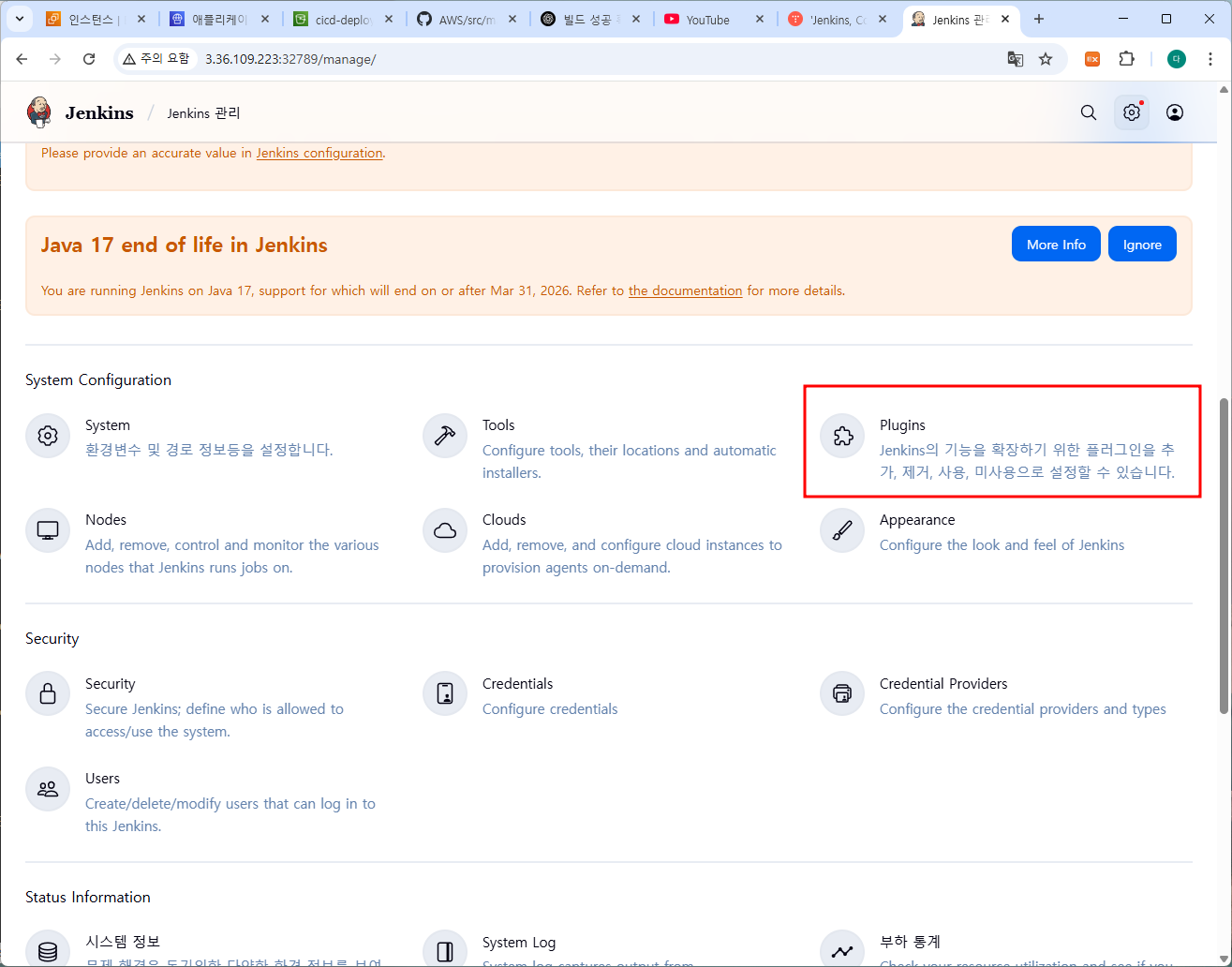
Task: Click the System Log icon
Action: click(445, 951)
